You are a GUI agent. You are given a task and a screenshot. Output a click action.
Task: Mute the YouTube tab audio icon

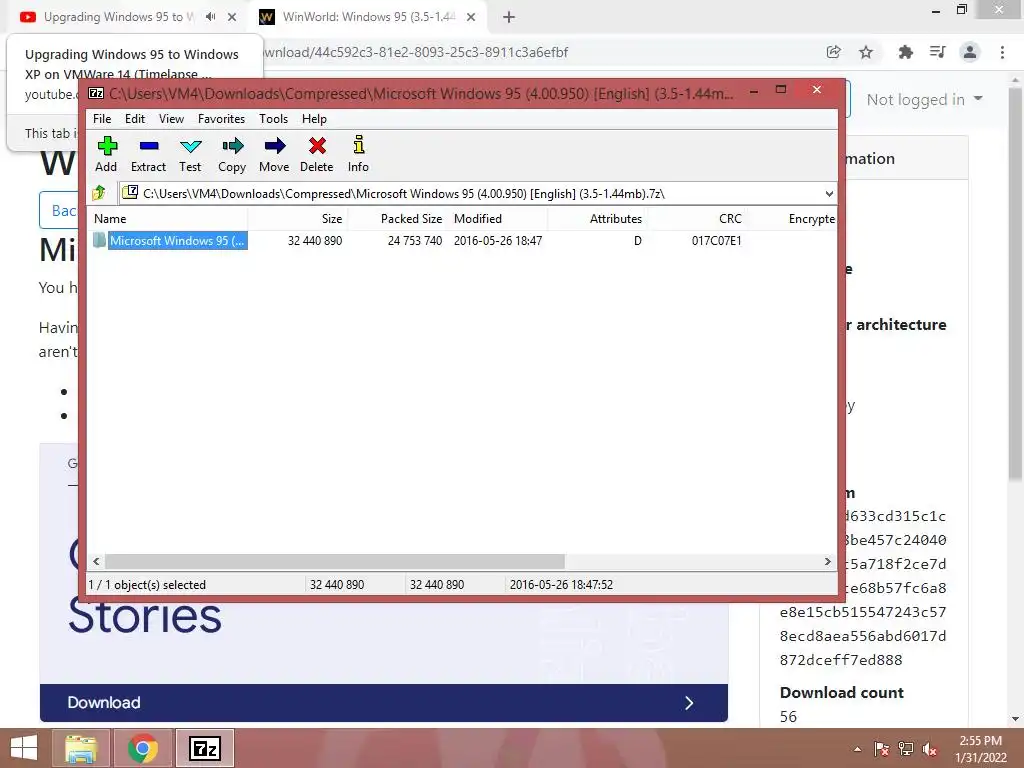tap(210, 17)
